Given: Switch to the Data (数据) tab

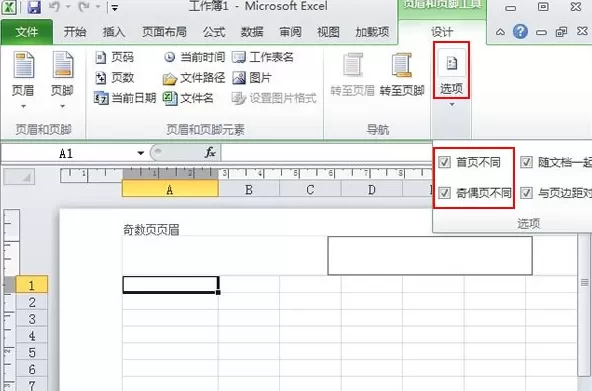Looking at the screenshot, I should coord(252,32).
